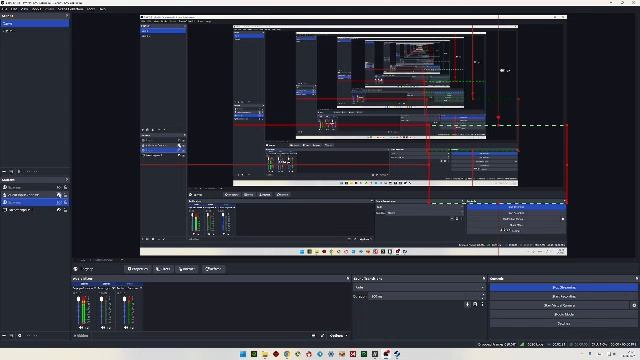
Task: Open the Fade transition dropdown
Action: (x=419, y=287)
